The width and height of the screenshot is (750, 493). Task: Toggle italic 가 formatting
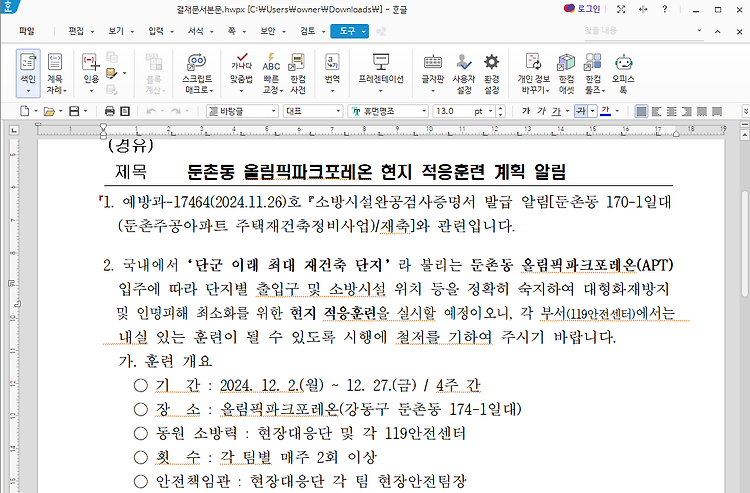point(541,111)
